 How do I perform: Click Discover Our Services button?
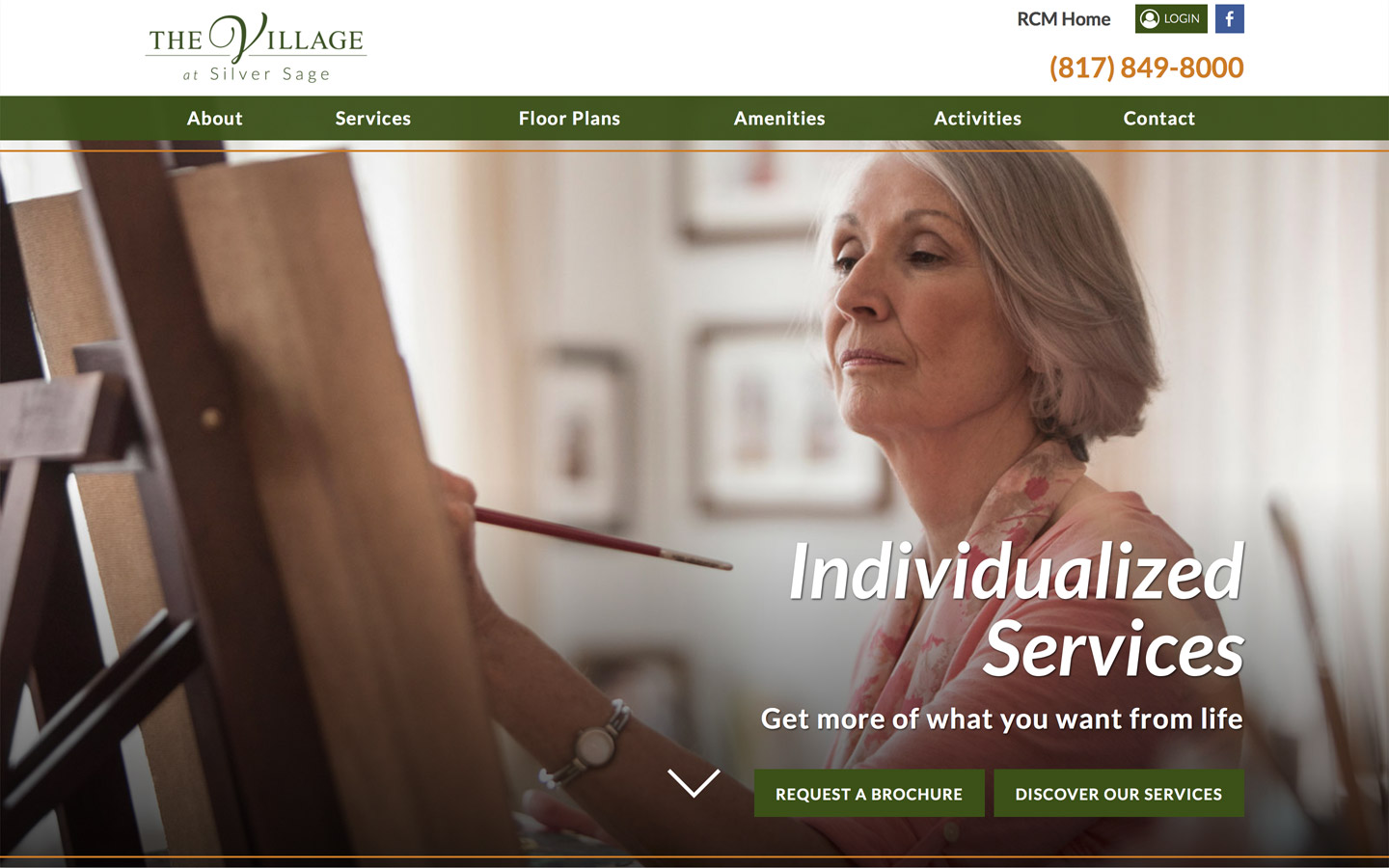coord(1119,793)
